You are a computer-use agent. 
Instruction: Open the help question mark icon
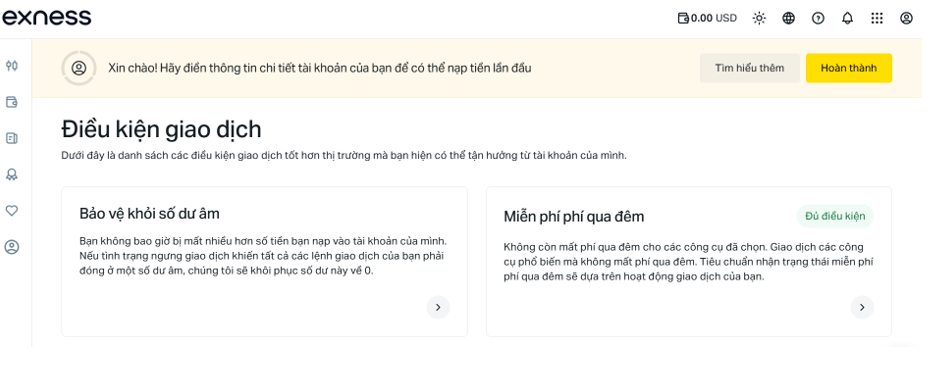[817, 18]
